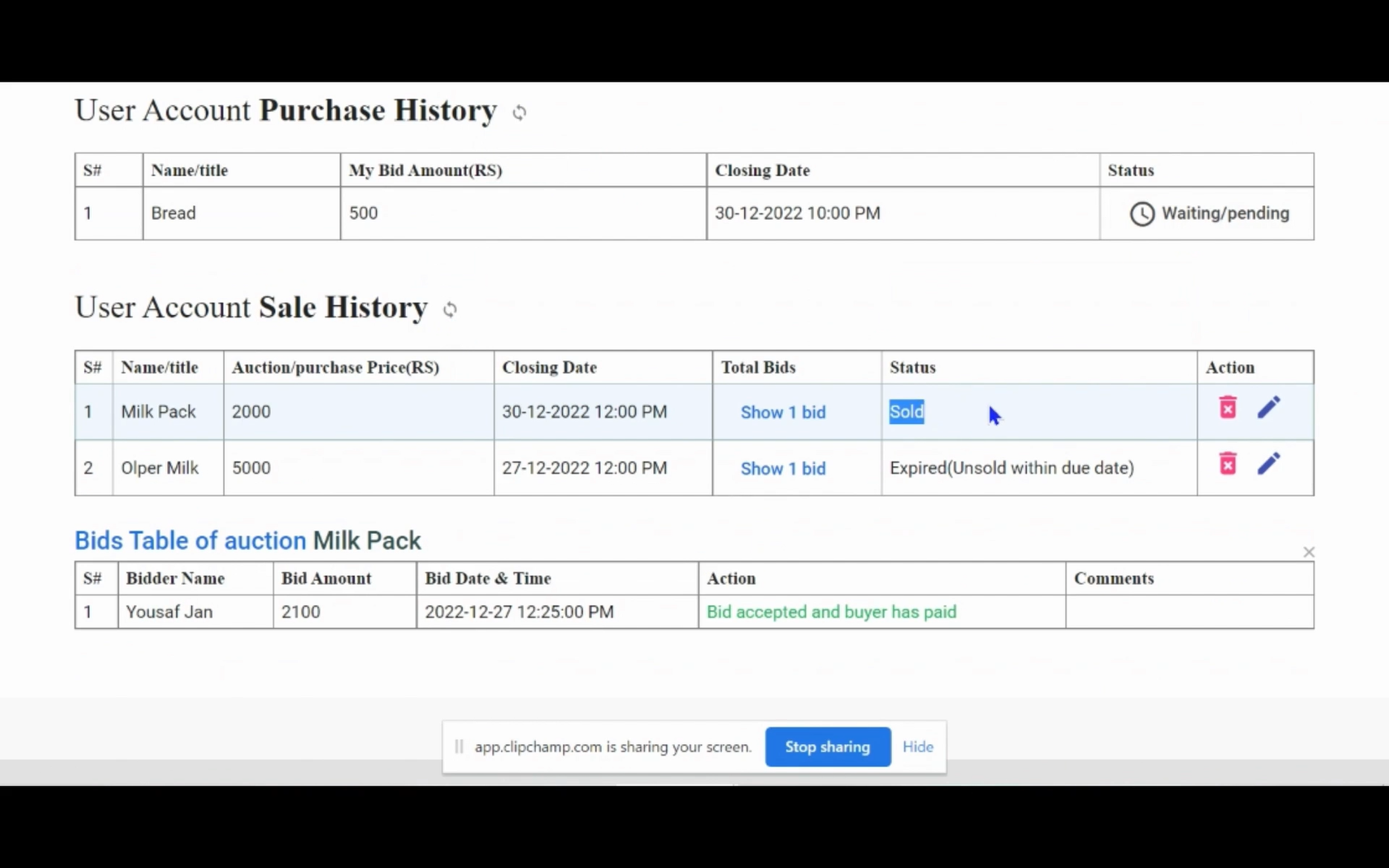Screen dimensions: 1389x868
Task: Edit the Olper Milk auction
Action: pos(1268,464)
